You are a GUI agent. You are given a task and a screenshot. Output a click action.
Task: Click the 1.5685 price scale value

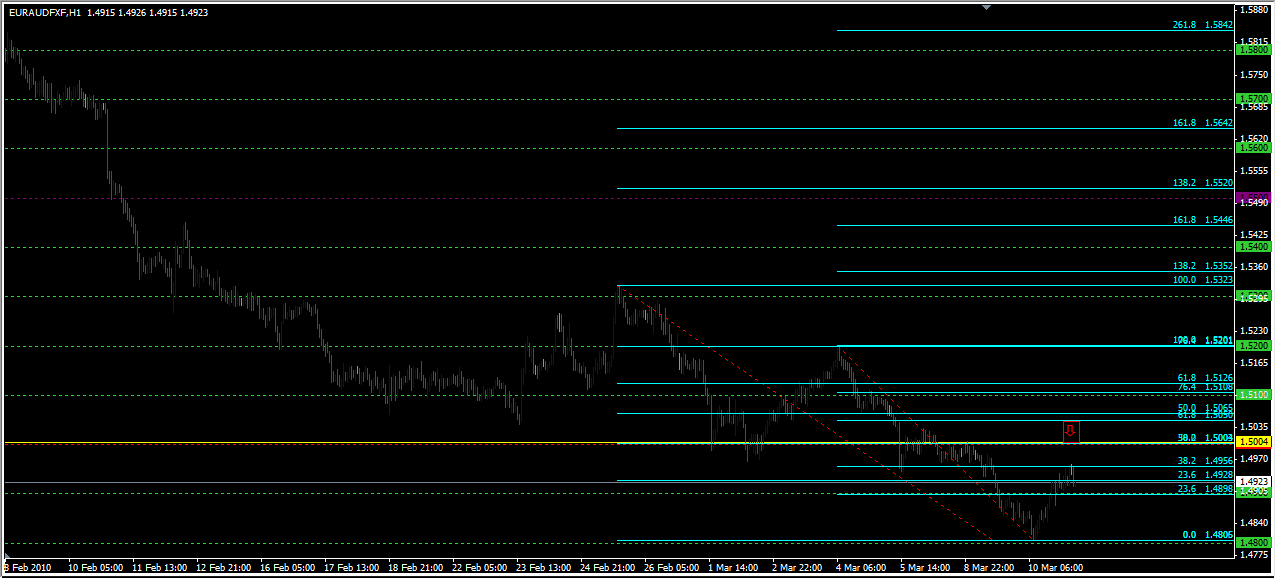pos(1253,107)
